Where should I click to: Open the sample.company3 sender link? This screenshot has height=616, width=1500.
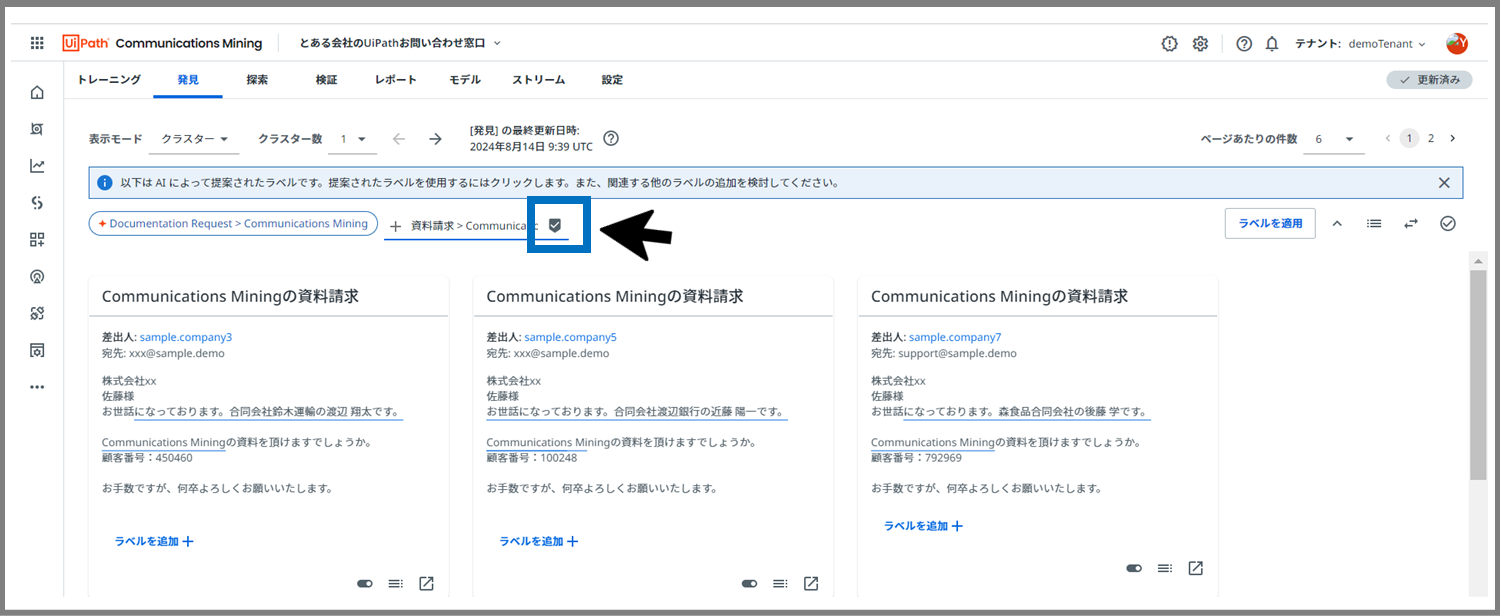(186, 337)
